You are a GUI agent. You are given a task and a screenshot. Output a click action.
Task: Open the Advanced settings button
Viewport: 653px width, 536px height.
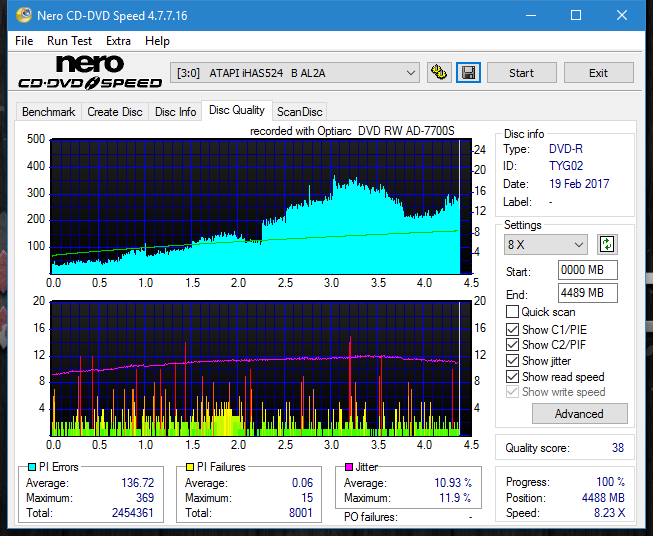pos(579,414)
